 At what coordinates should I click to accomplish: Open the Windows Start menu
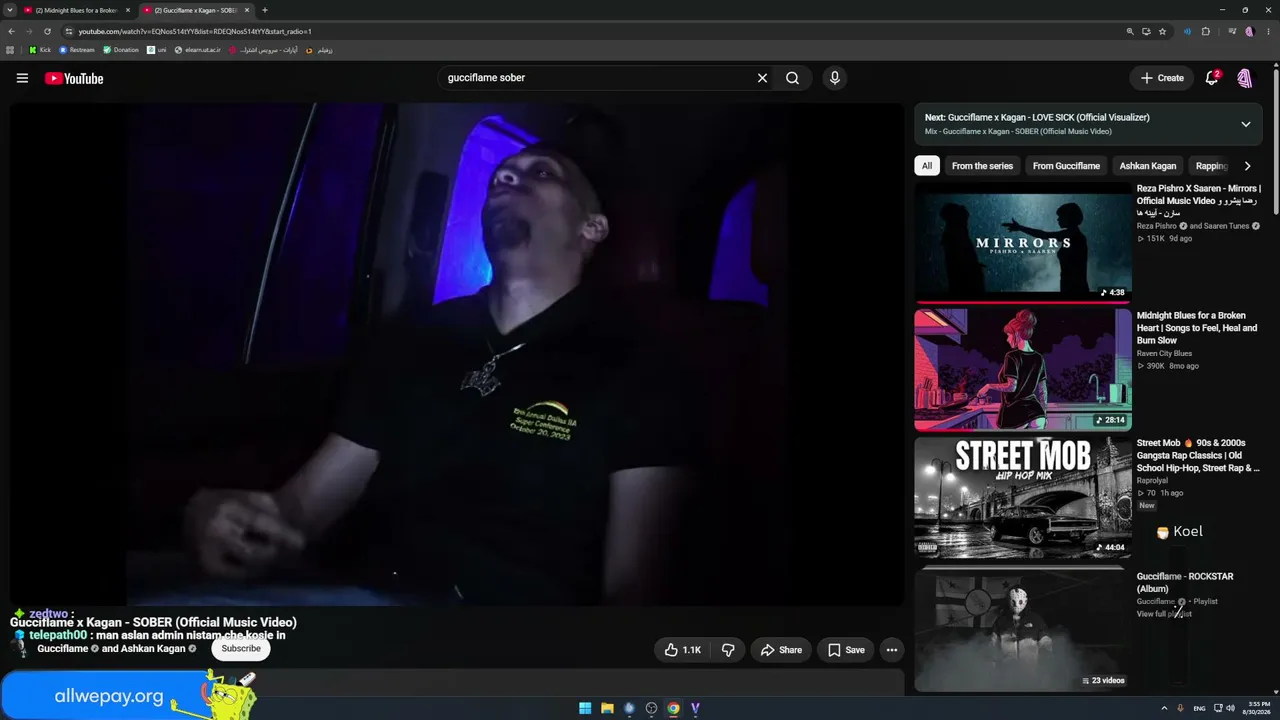[x=585, y=709]
